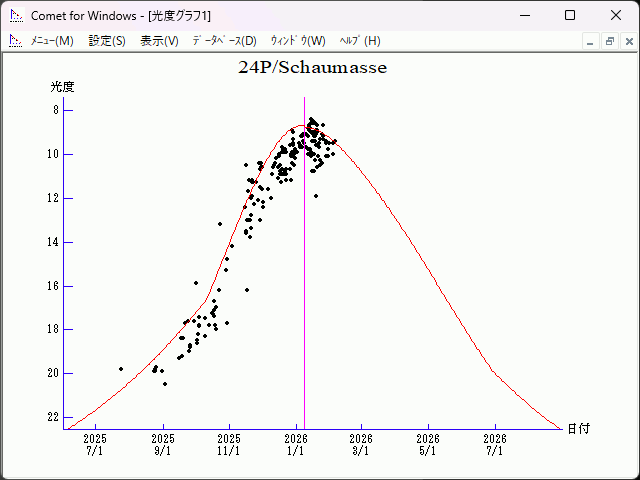Click the 24P/Schaumasse graph title
Image resolution: width=640 pixels, height=480 pixels.
[x=312, y=68]
